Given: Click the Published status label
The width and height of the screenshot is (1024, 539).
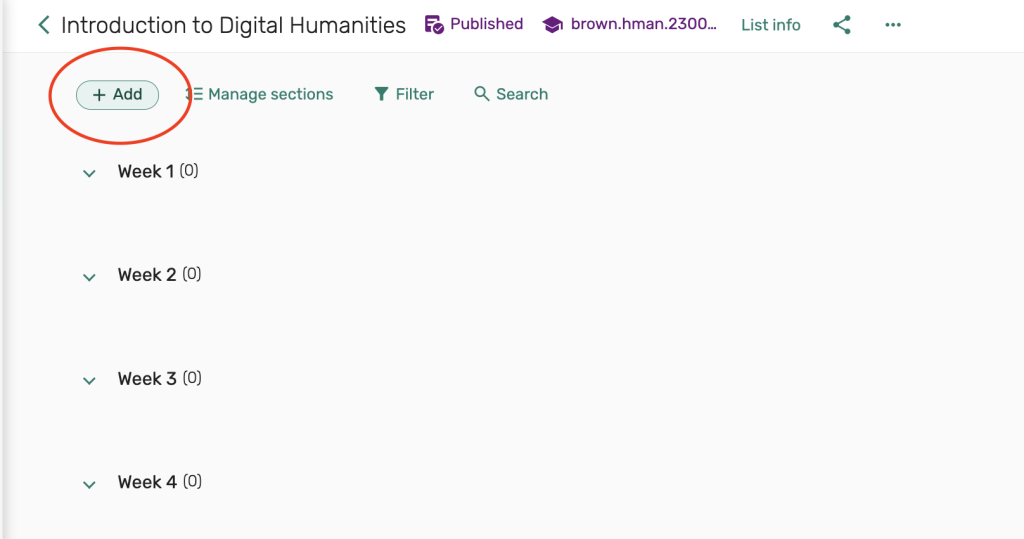Looking at the screenshot, I should point(486,24).
